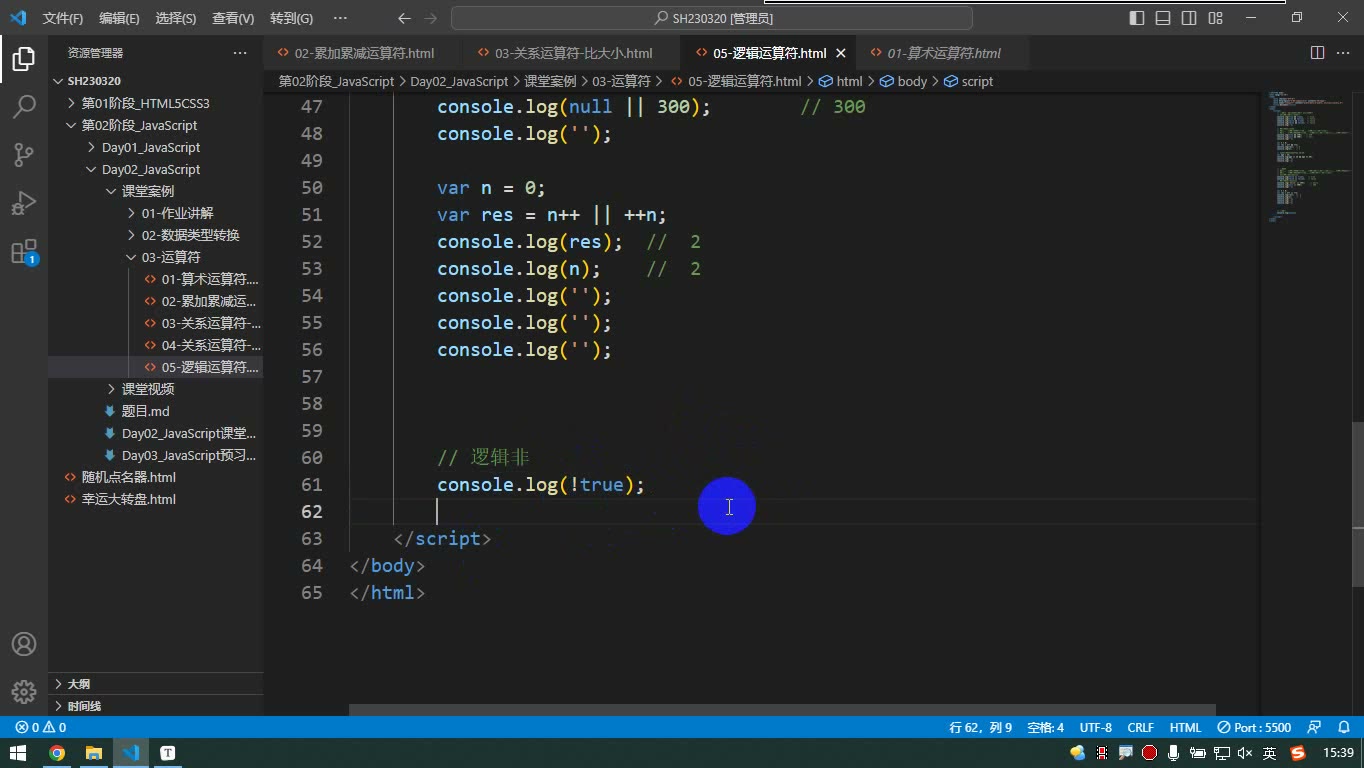
Task: Toggle the bottom panel visibility
Action: 1163,18
